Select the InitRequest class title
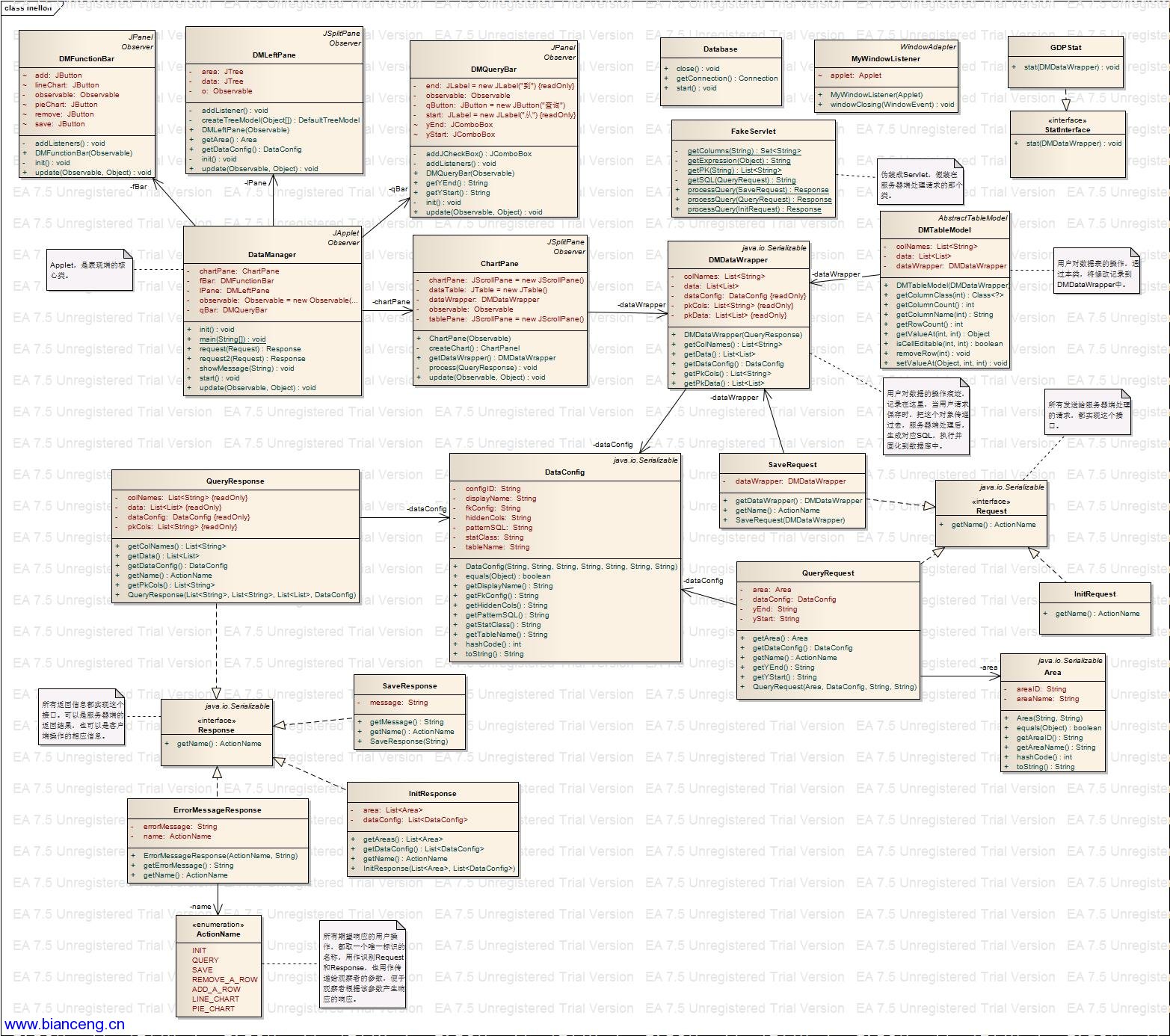This screenshot has height=1036, width=1170. tap(1094, 594)
